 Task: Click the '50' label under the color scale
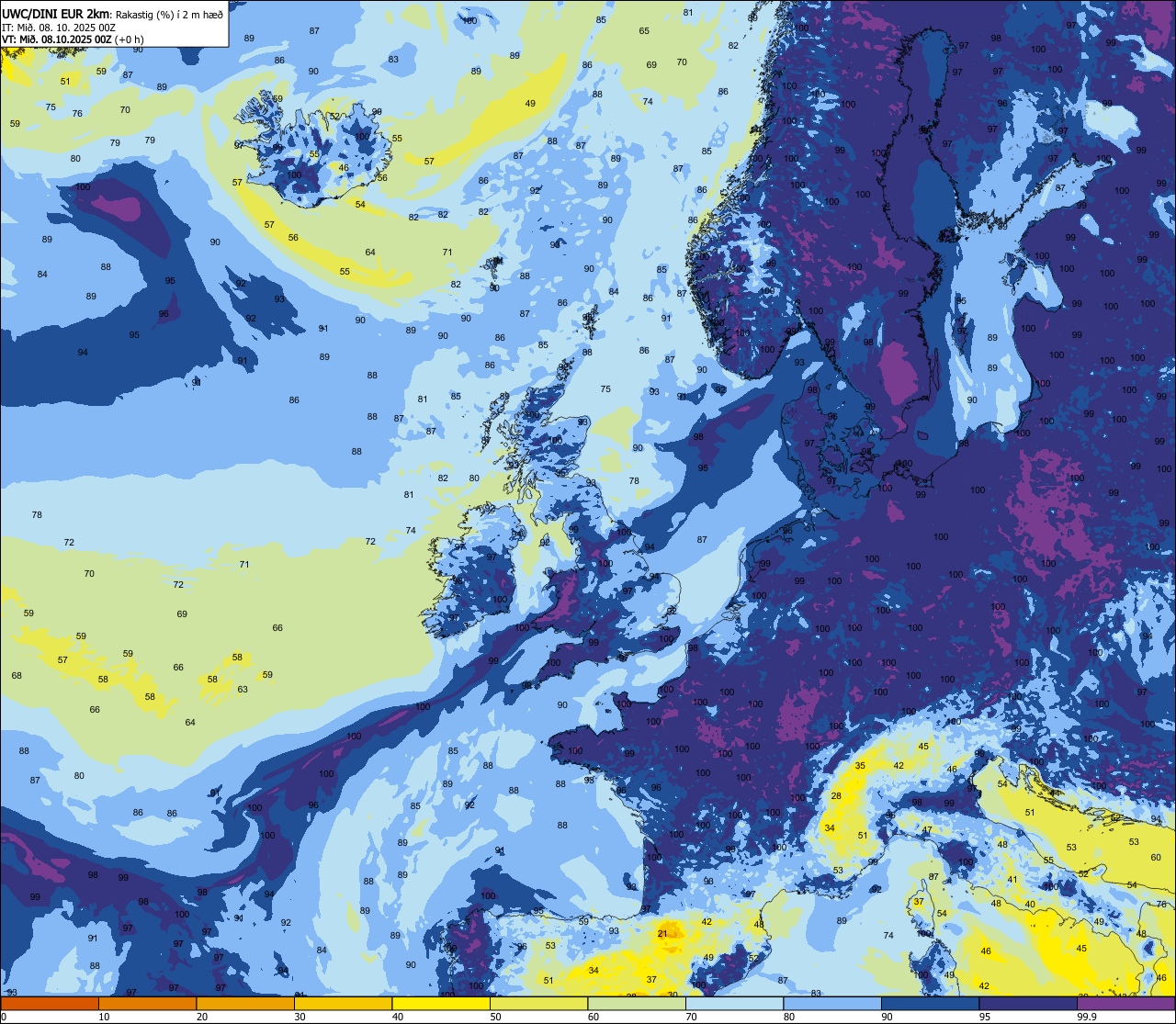[x=495, y=1017]
